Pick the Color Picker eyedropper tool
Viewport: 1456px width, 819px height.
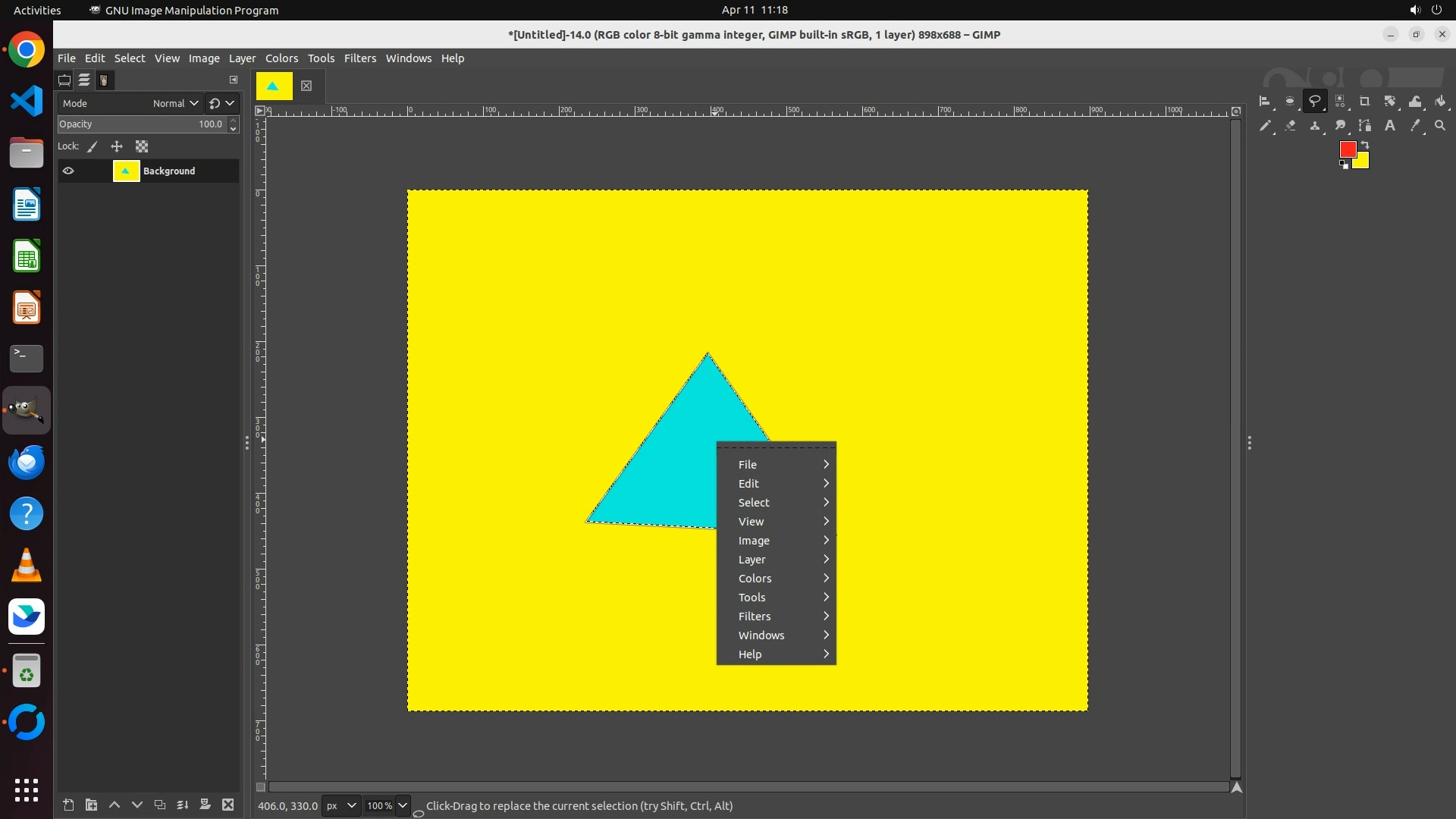click(x=1415, y=126)
